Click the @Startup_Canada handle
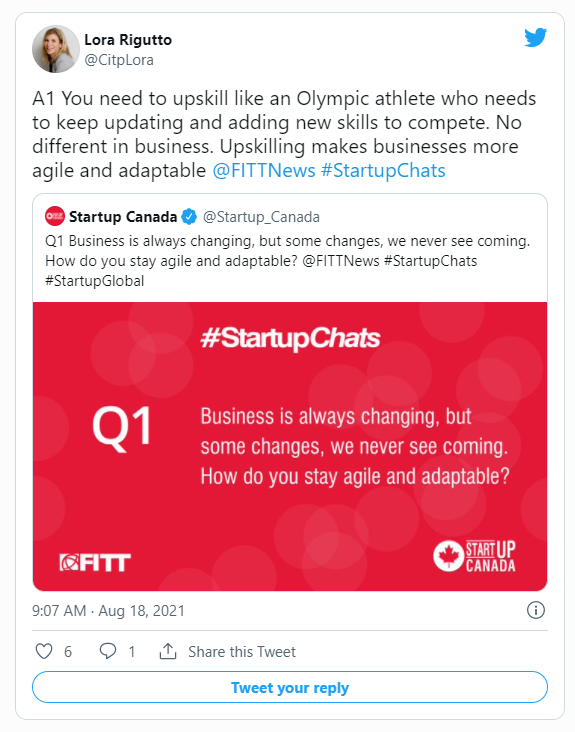This screenshot has height=732, width=575. point(261,218)
